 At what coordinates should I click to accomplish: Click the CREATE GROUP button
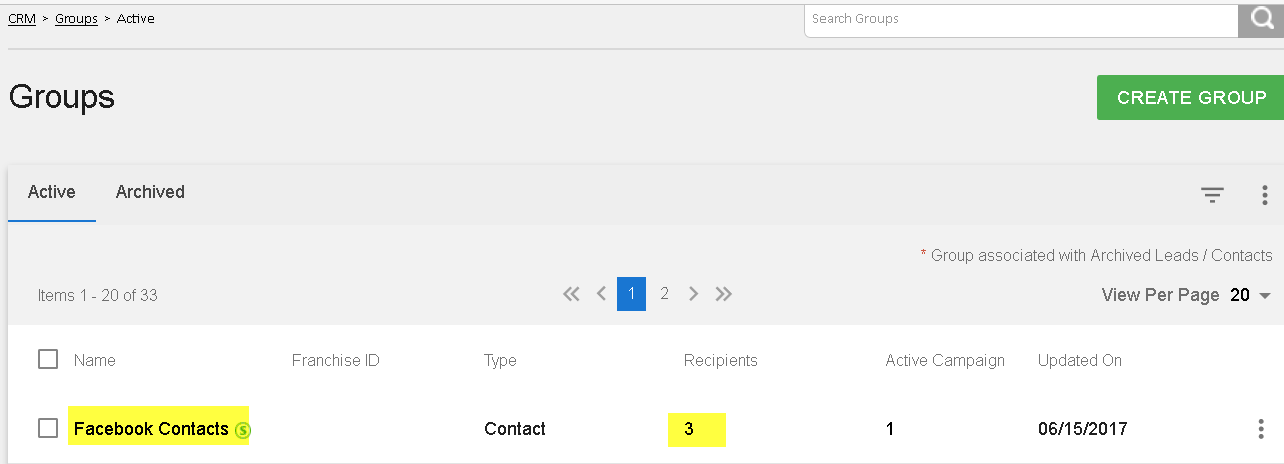1190,98
